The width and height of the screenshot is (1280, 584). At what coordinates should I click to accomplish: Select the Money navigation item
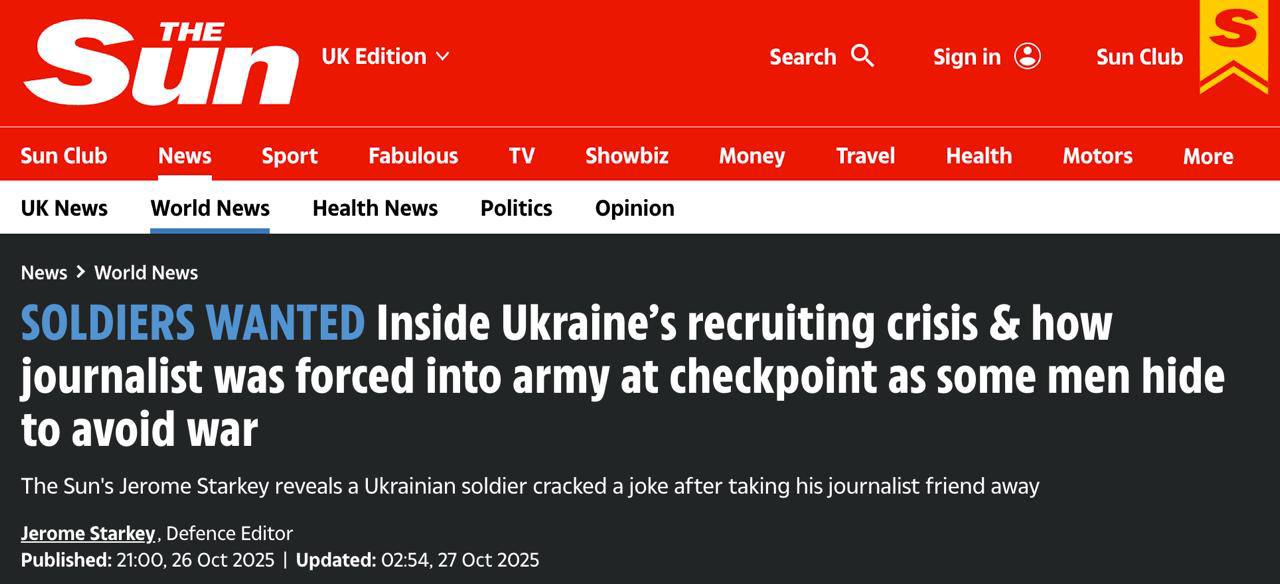[752, 156]
